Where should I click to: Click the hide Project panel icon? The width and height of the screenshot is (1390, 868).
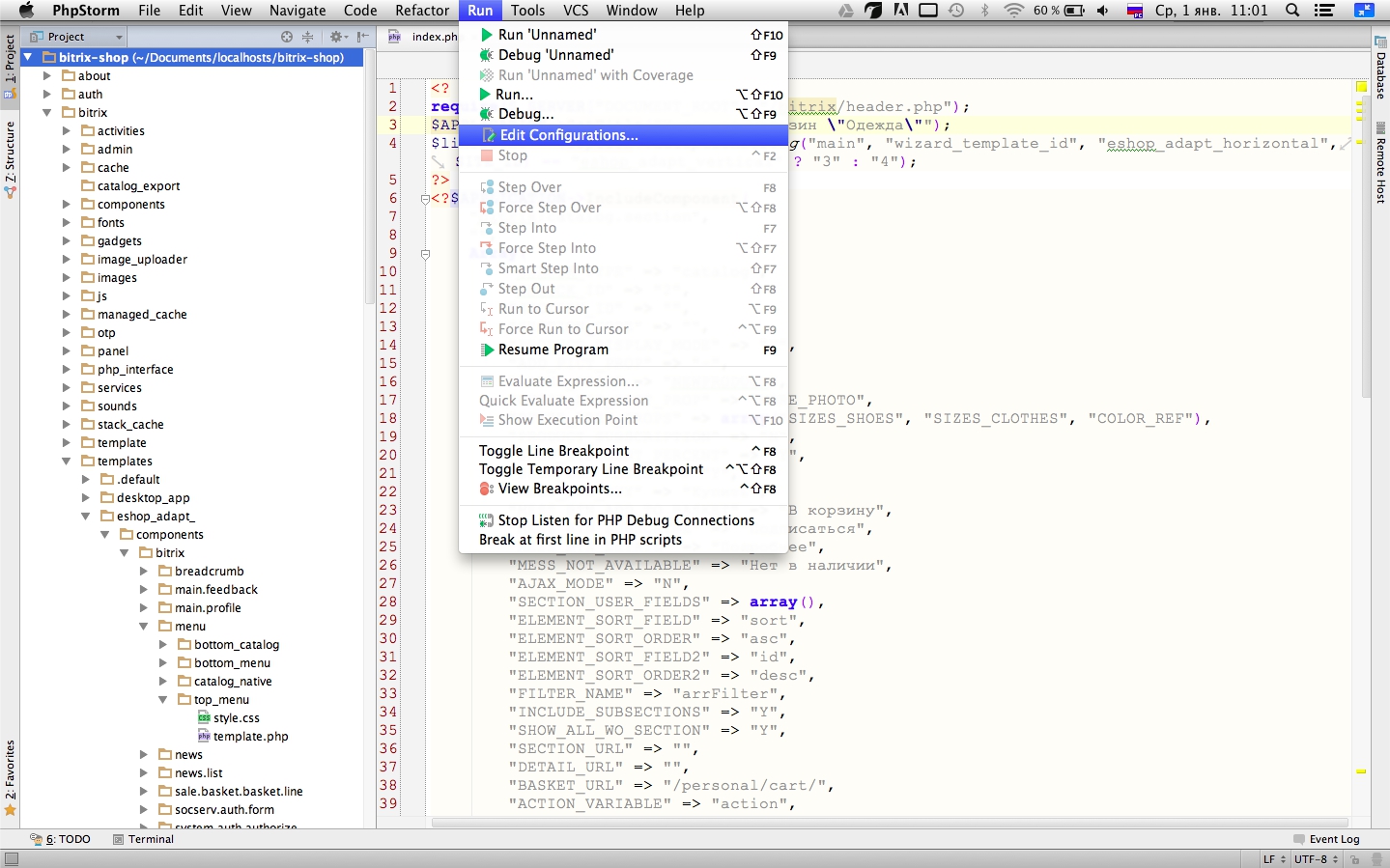pyautogui.click(x=362, y=37)
